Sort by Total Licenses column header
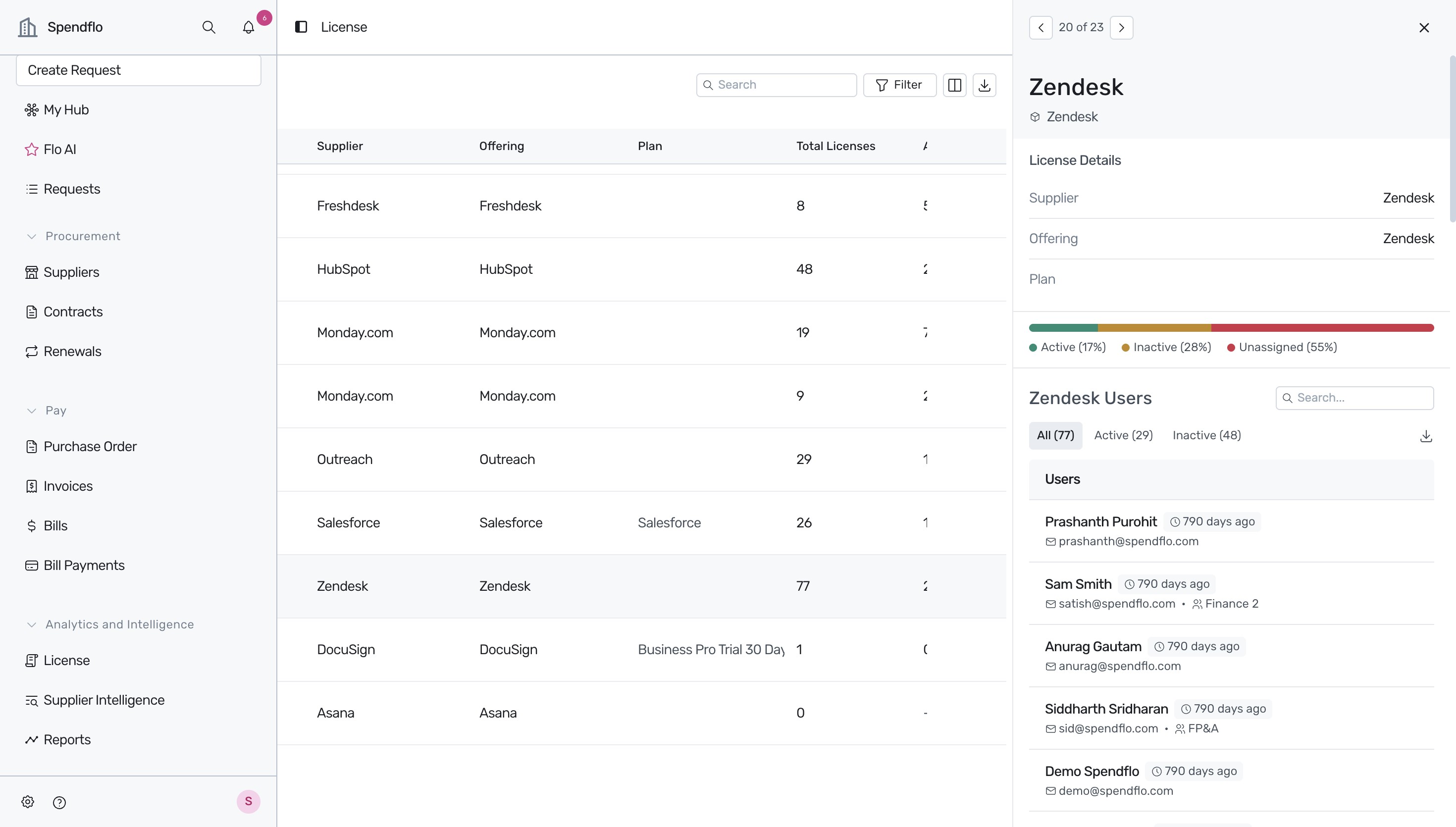The image size is (1456, 827). pyautogui.click(x=835, y=146)
